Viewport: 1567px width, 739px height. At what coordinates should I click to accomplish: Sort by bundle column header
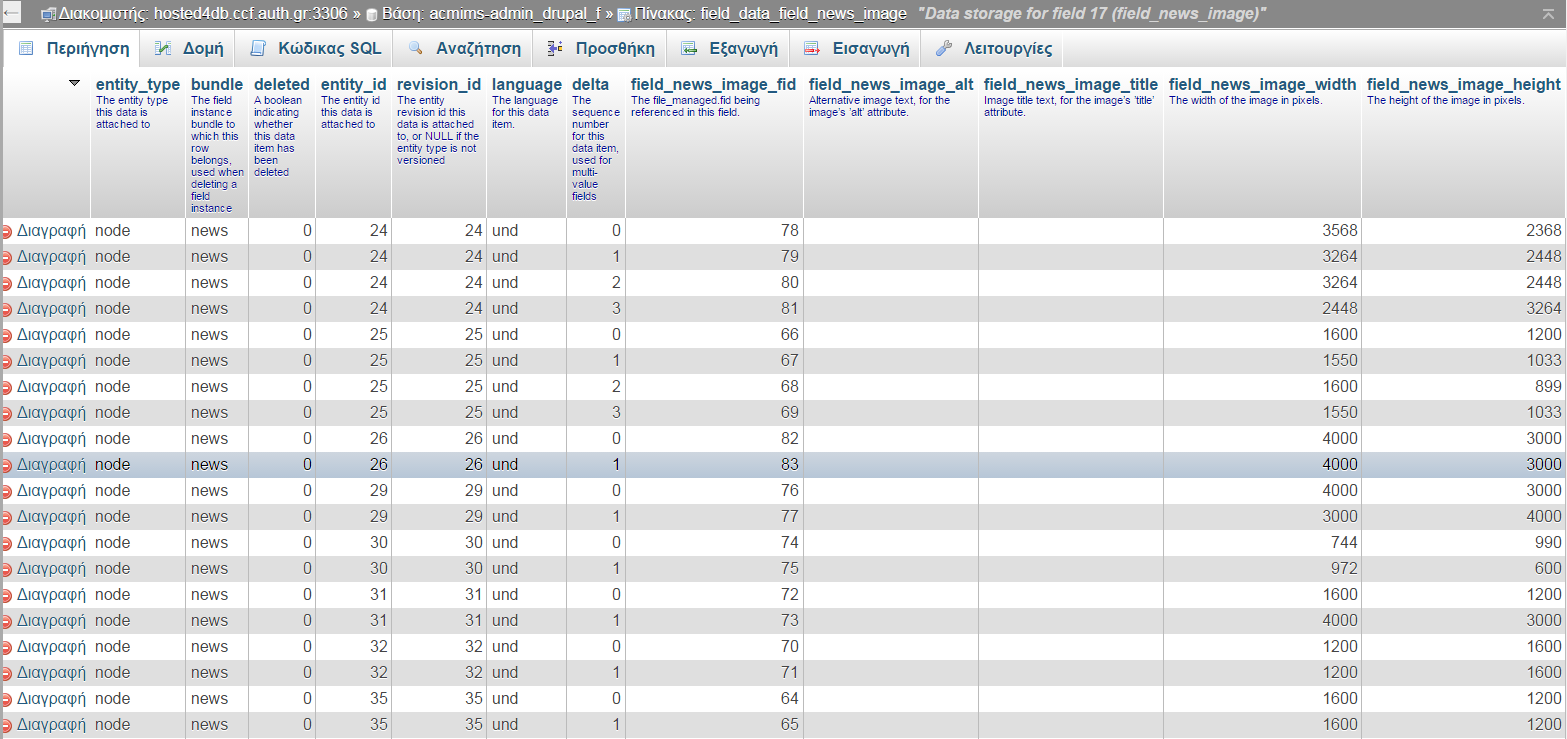point(217,84)
